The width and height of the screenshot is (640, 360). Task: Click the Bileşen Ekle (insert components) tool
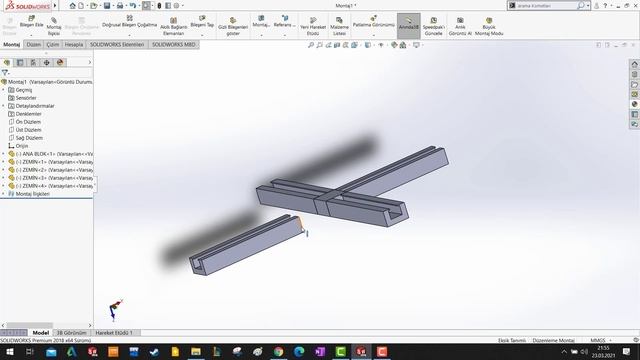click(31, 22)
